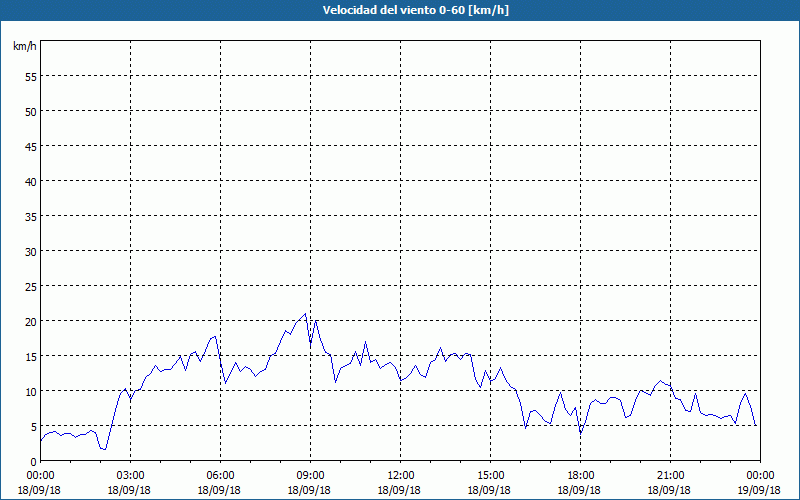Click the 00:00 18/09/18 time label
The width and height of the screenshot is (800, 500).
tap(39, 483)
